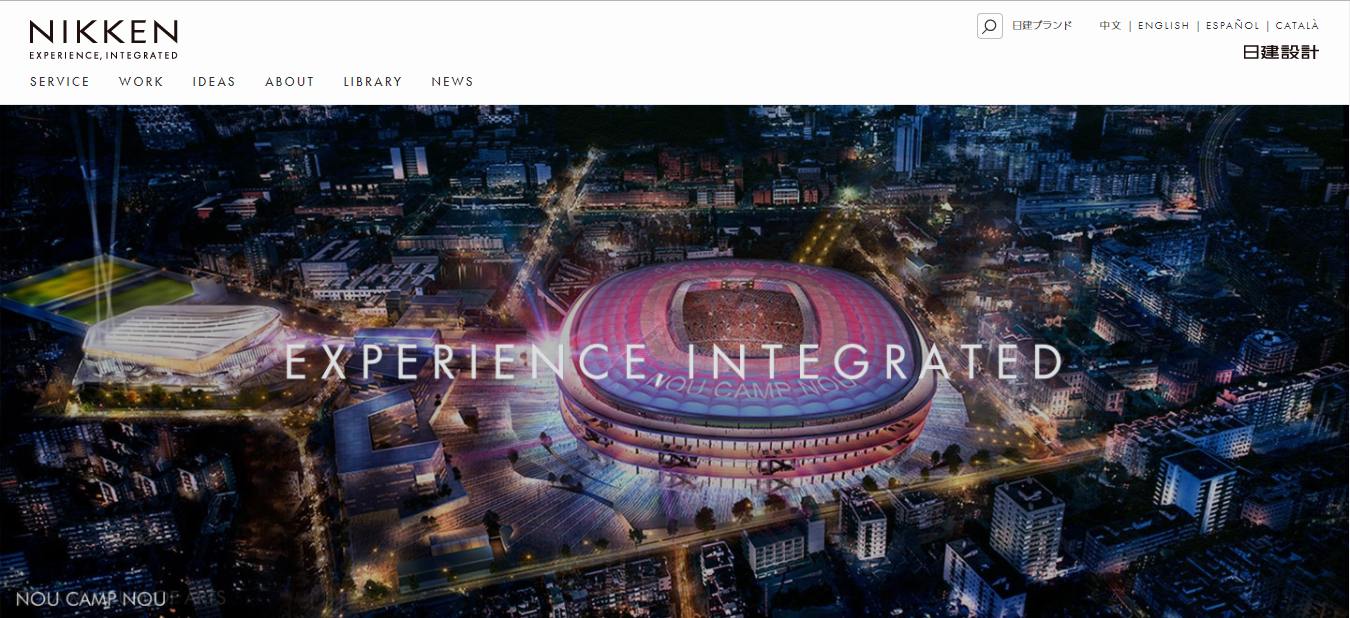Screen dimensions: 1350x618
Task: Switch language to ESPAÑOL
Action: coord(1233,26)
